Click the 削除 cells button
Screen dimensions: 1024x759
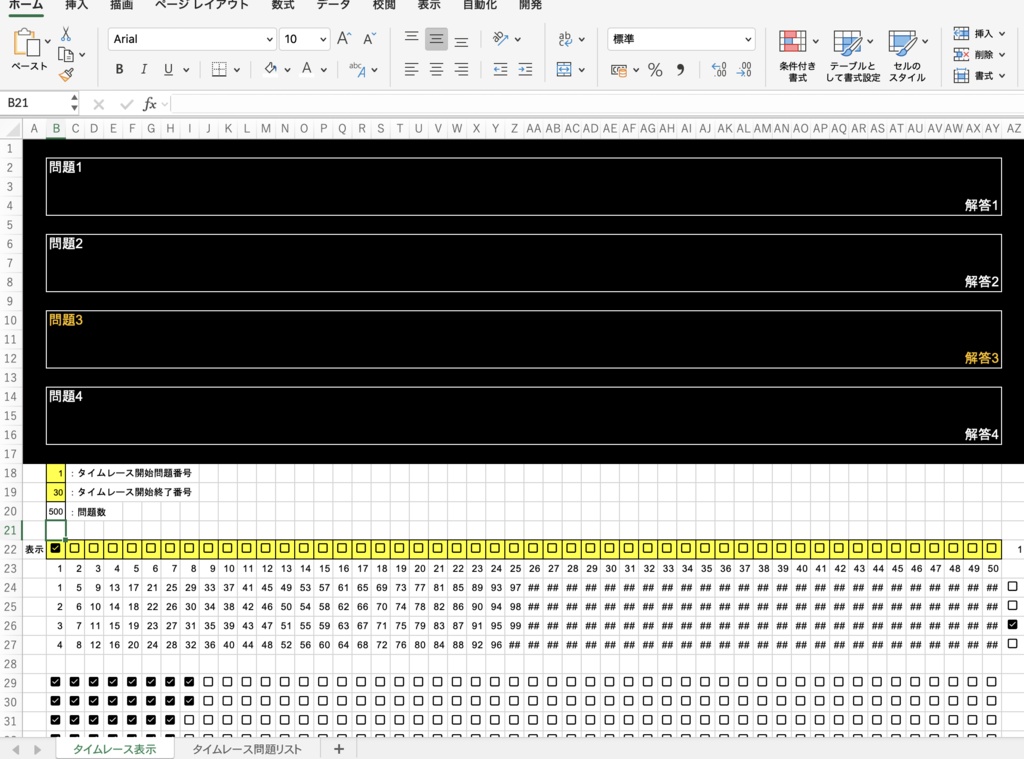point(978,54)
